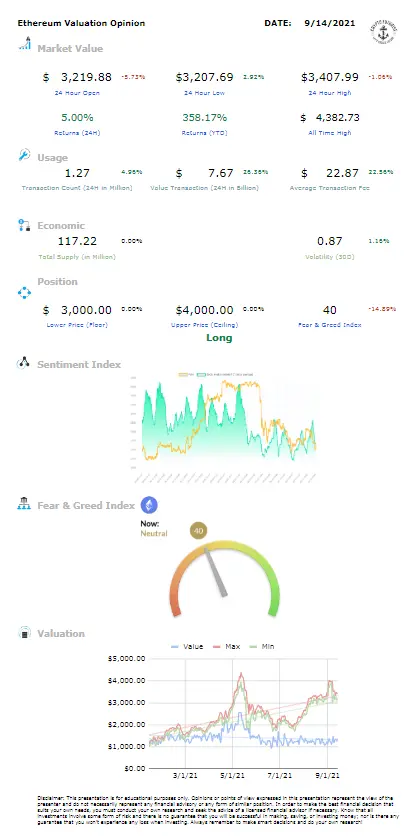Click the Returns (24H) label
Screen dimensions: 420x840
[x=77, y=132]
